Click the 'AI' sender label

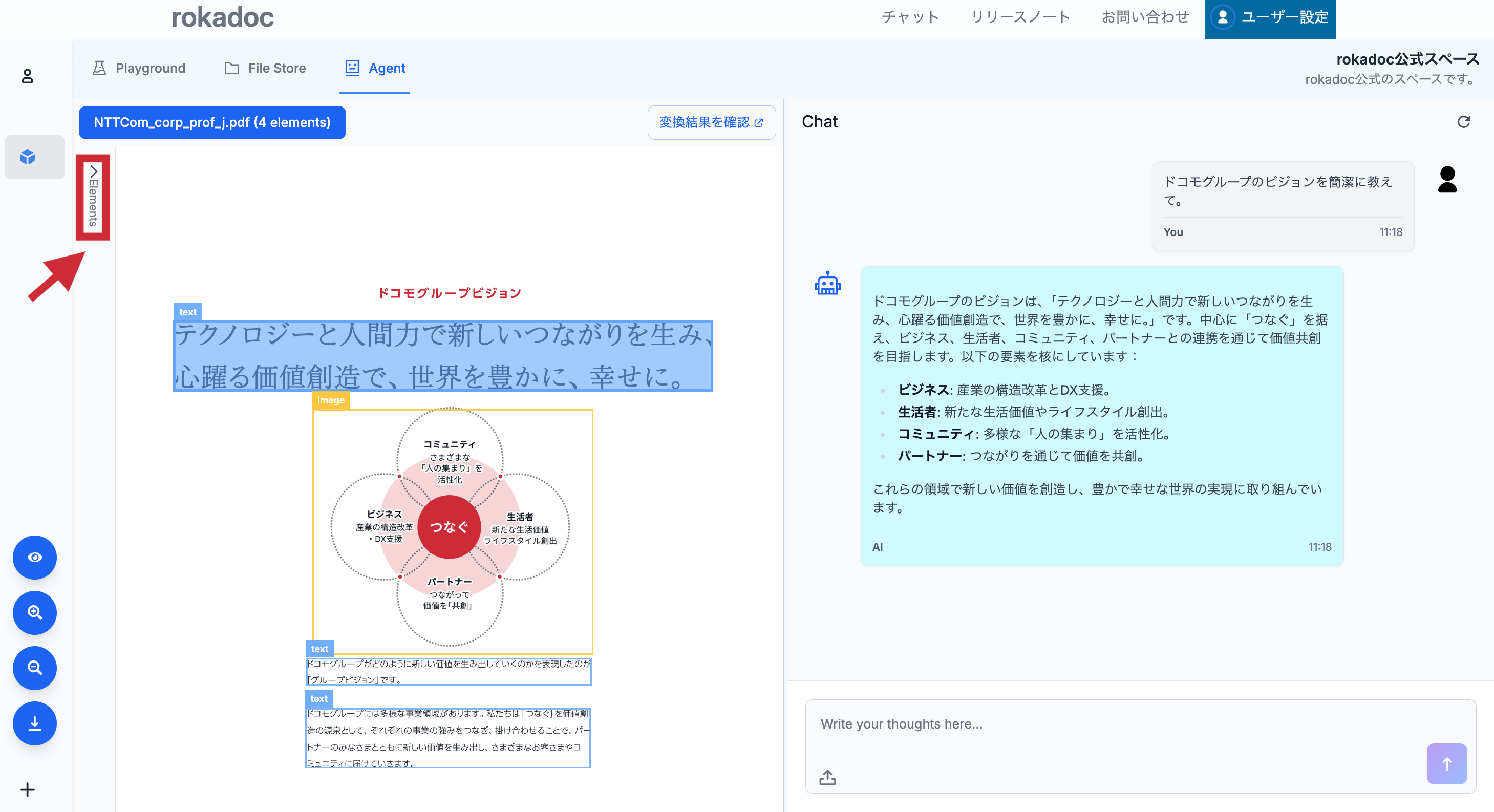click(x=878, y=547)
